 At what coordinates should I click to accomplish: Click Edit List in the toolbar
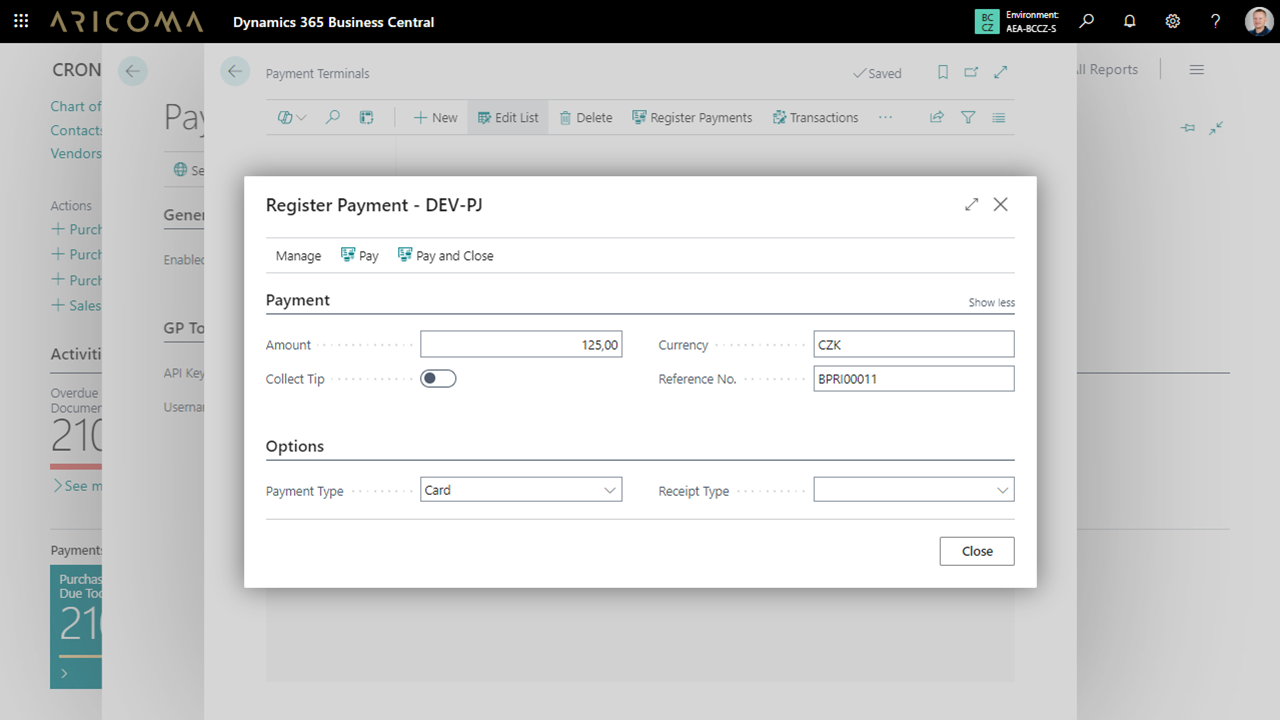[x=508, y=117]
